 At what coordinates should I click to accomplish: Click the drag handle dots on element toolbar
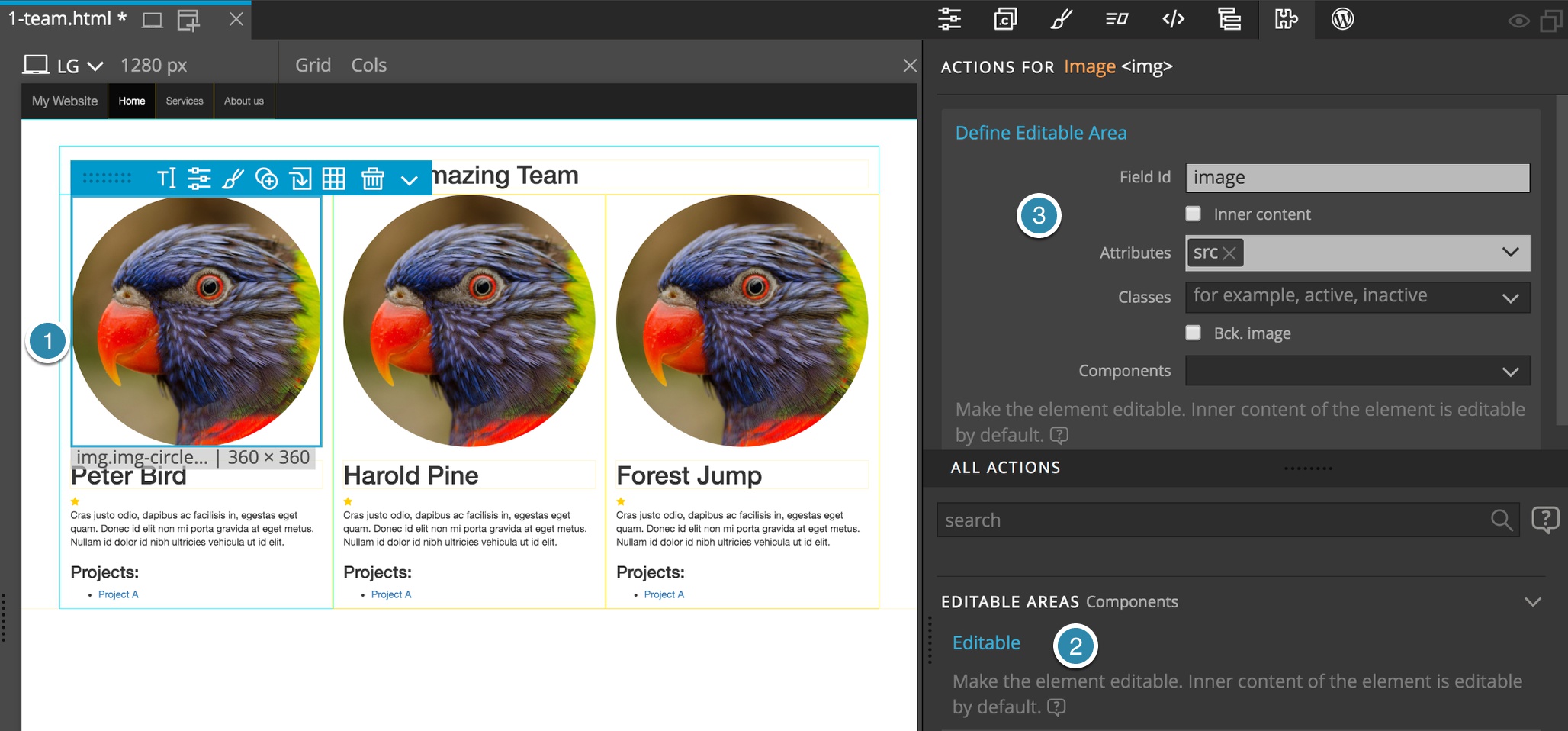107,178
